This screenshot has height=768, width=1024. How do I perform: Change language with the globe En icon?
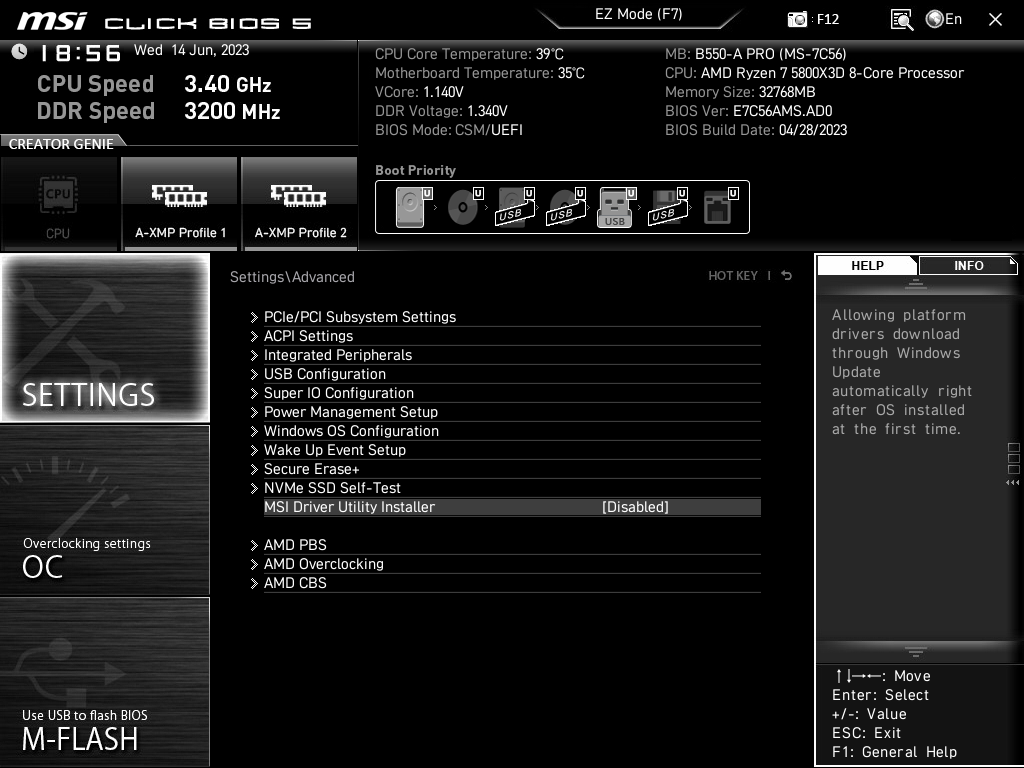(944, 19)
